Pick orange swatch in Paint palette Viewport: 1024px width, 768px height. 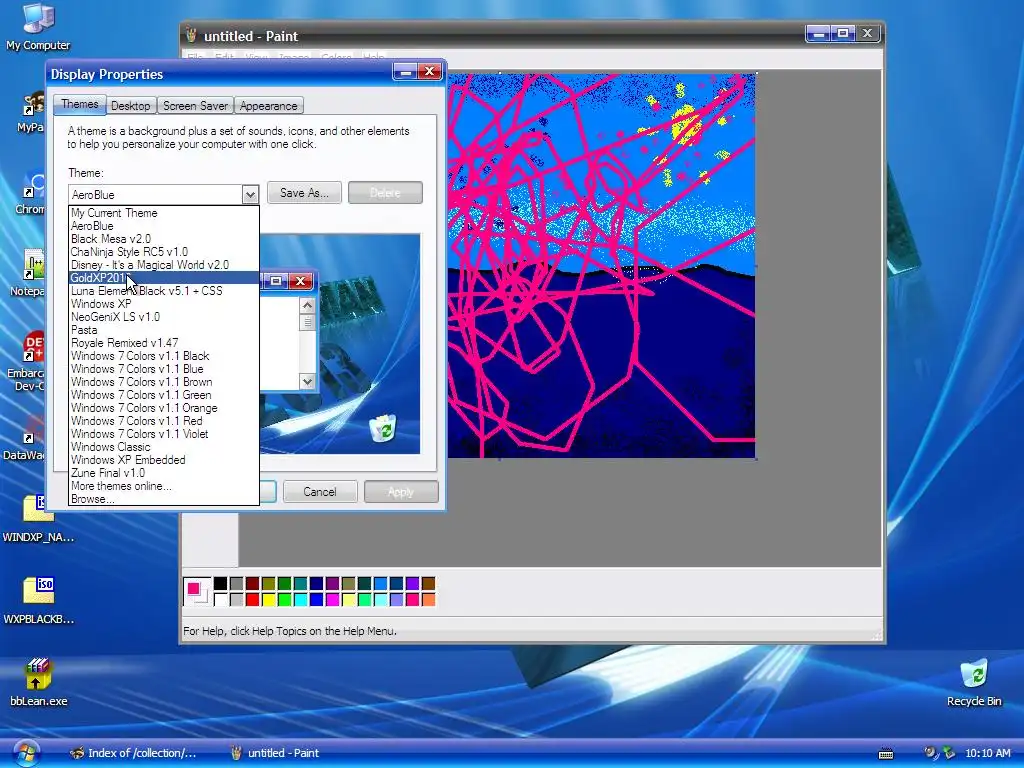[x=428, y=600]
